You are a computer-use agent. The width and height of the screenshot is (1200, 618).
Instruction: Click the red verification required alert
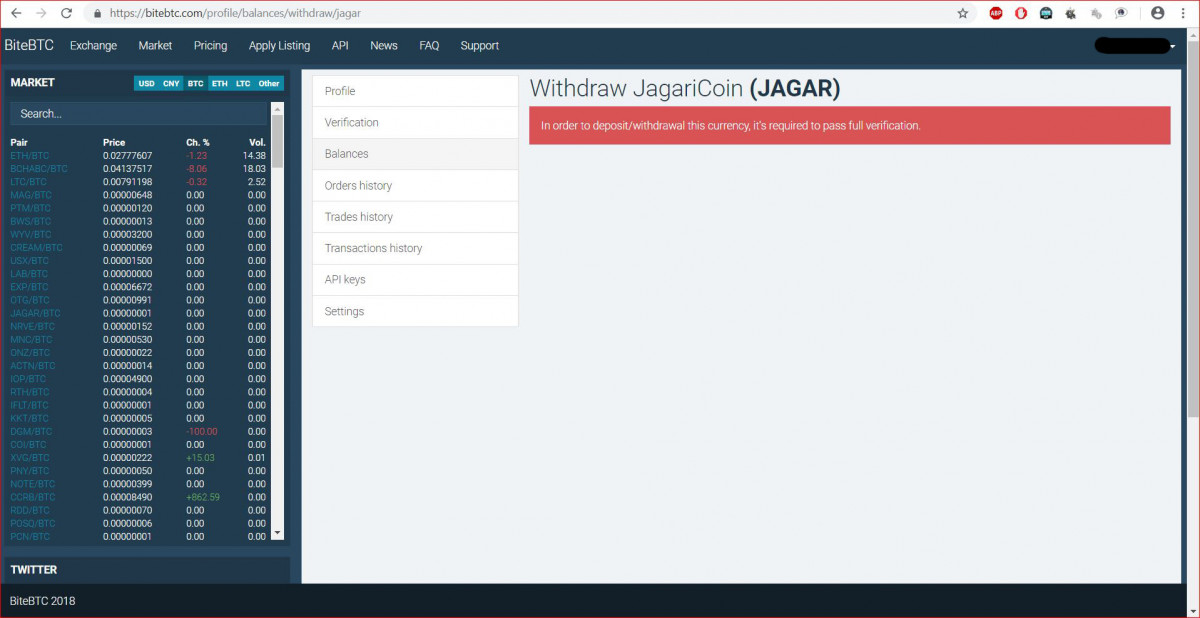click(x=849, y=126)
